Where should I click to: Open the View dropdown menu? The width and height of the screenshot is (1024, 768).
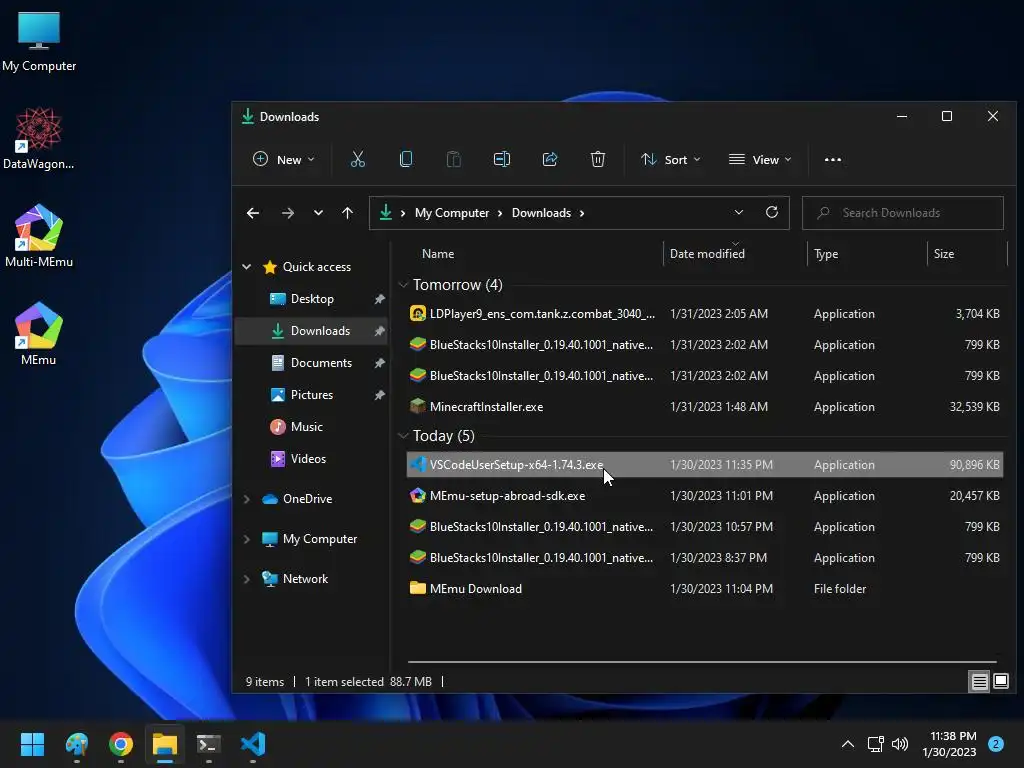760,159
